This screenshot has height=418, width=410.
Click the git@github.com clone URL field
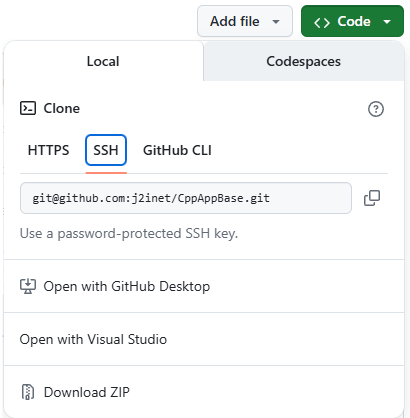pos(186,198)
